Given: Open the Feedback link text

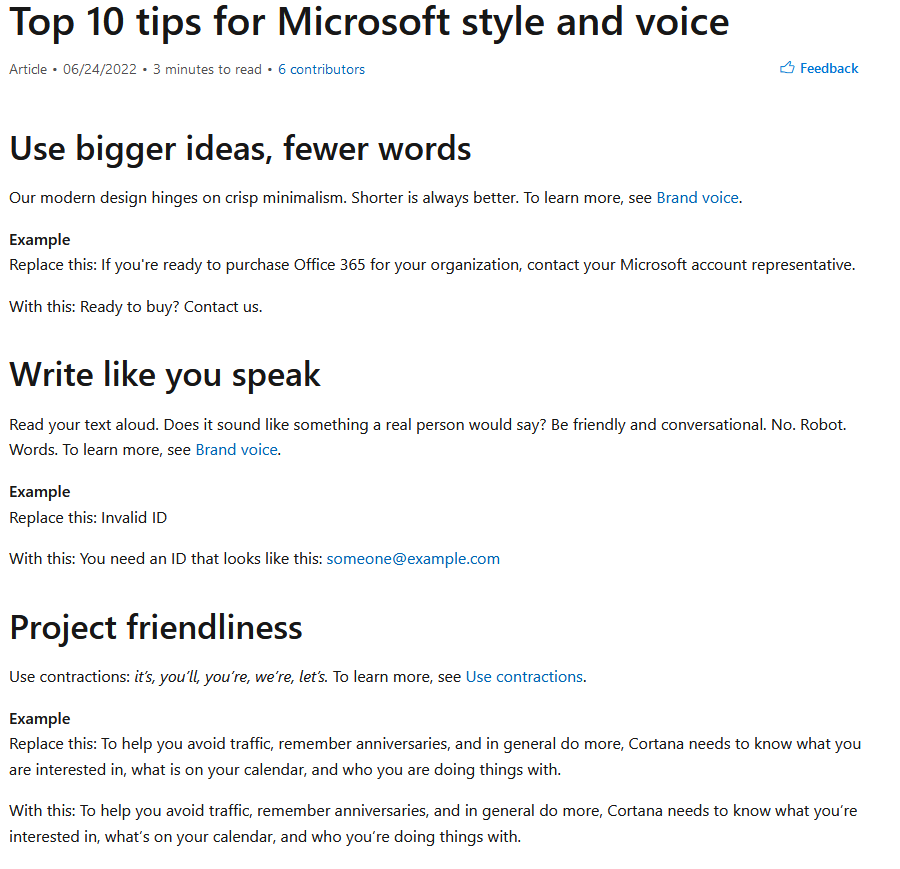Looking at the screenshot, I should pos(829,68).
